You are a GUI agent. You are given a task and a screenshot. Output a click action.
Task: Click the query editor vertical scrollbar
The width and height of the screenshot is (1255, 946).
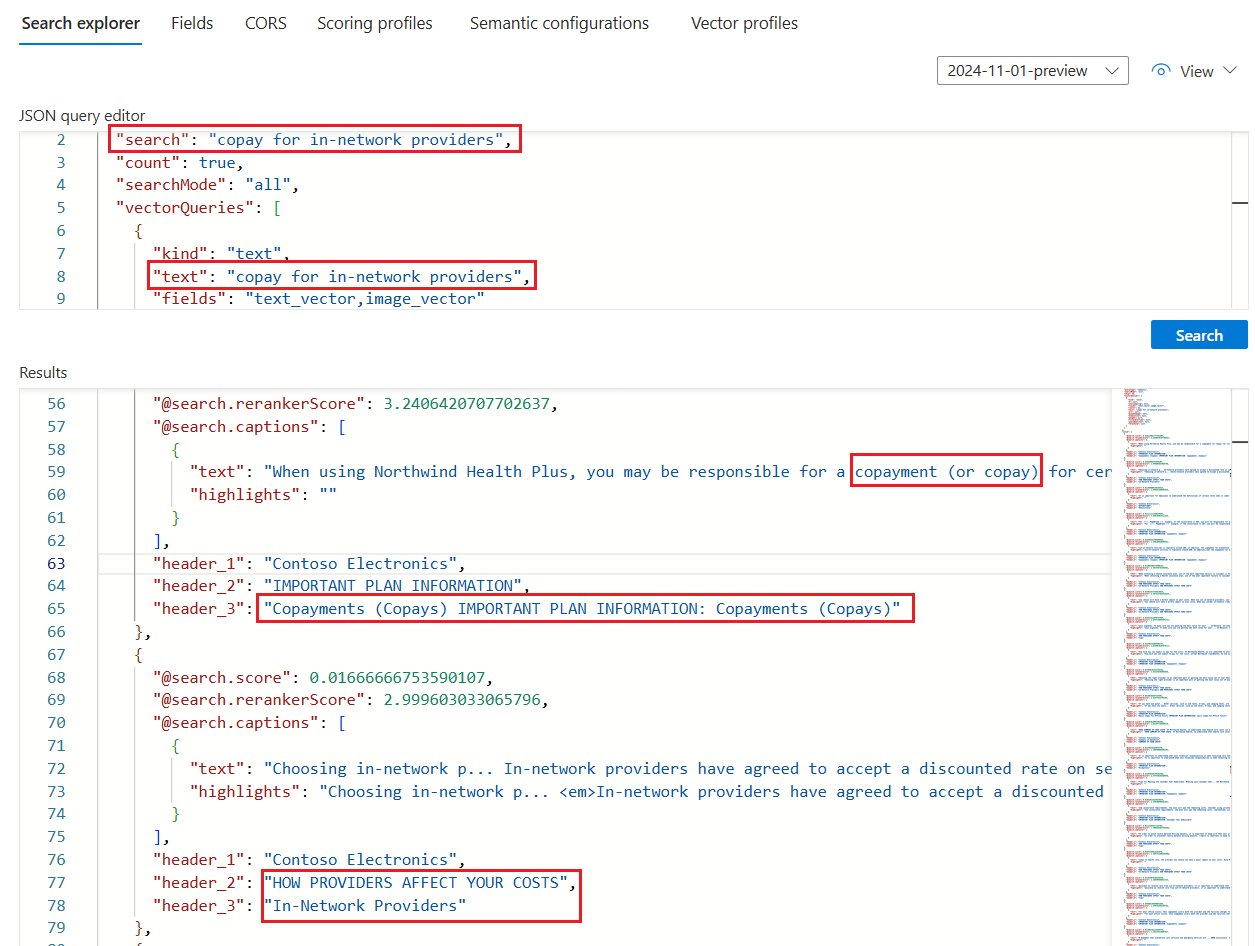(x=1240, y=220)
